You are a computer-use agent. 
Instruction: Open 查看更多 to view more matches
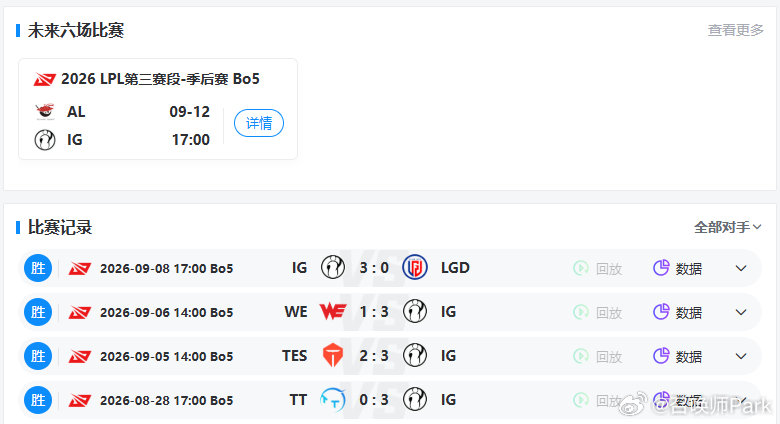click(735, 30)
